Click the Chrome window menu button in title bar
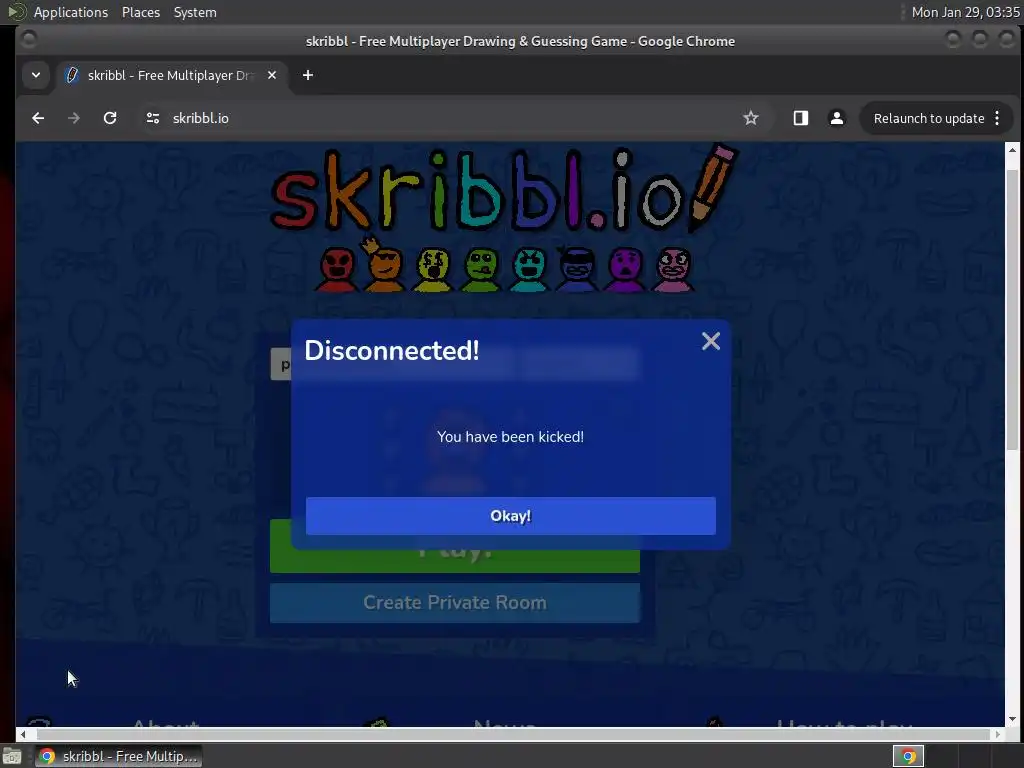The width and height of the screenshot is (1024, 768). pyautogui.click(x=29, y=40)
